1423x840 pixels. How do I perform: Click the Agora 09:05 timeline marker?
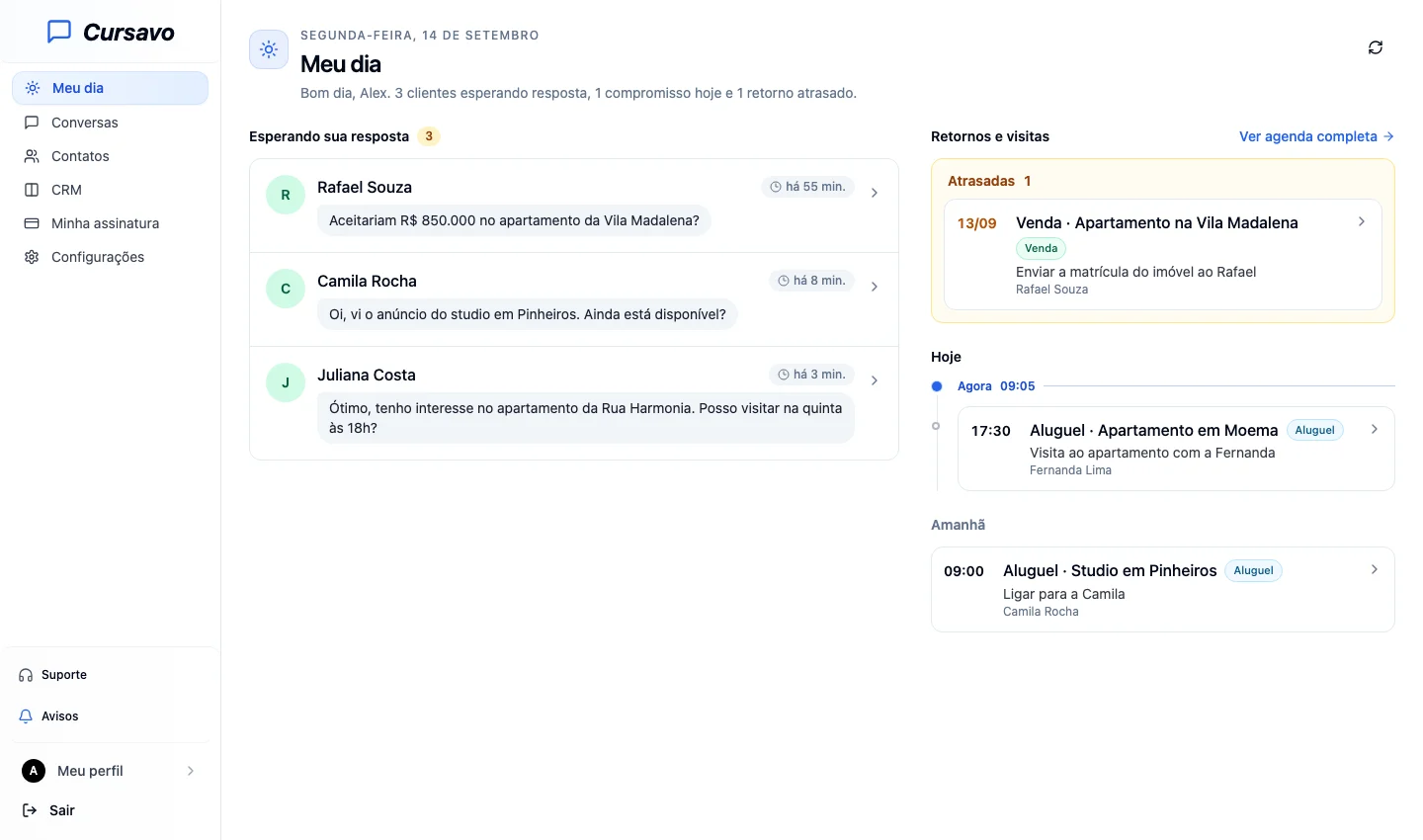[937, 386]
